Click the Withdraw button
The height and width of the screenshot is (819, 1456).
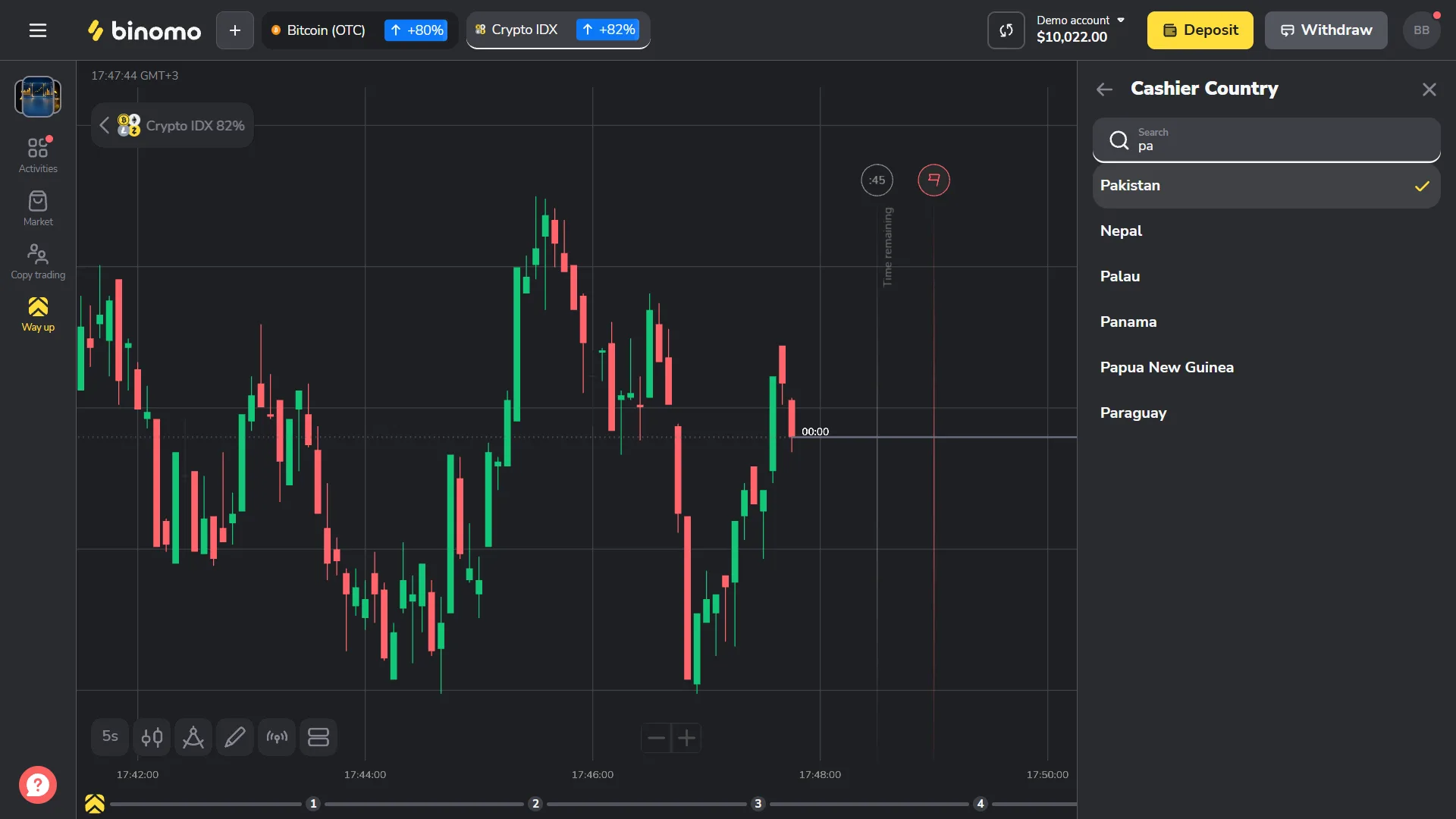(1326, 30)
